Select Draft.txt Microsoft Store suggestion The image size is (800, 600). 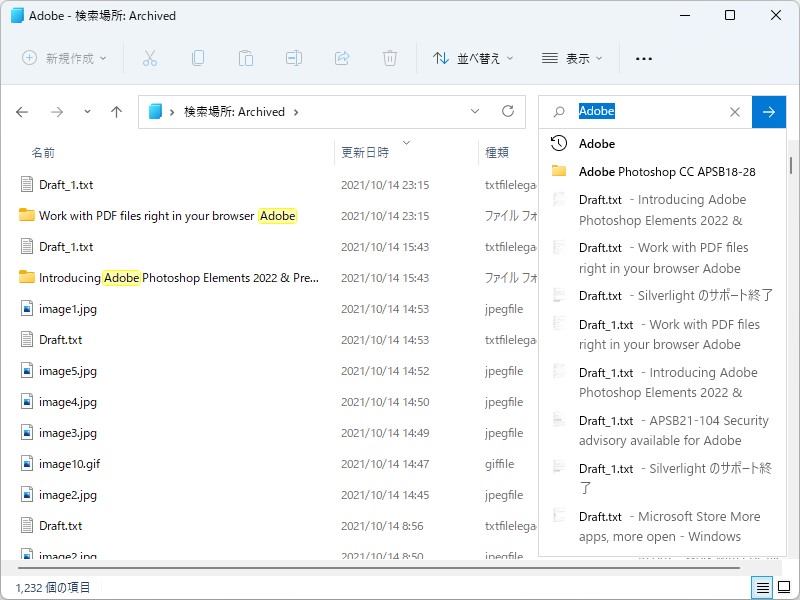pyautogui.click(x=662, y=526)
